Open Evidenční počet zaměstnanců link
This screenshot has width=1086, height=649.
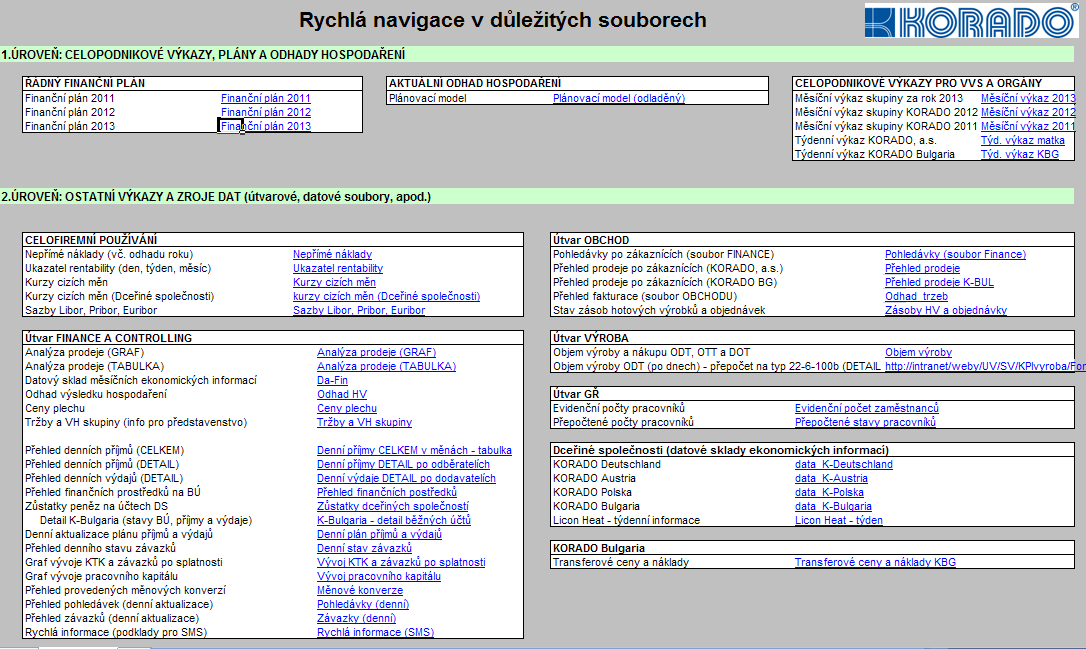pyautogui.click(x=866, y=408)
